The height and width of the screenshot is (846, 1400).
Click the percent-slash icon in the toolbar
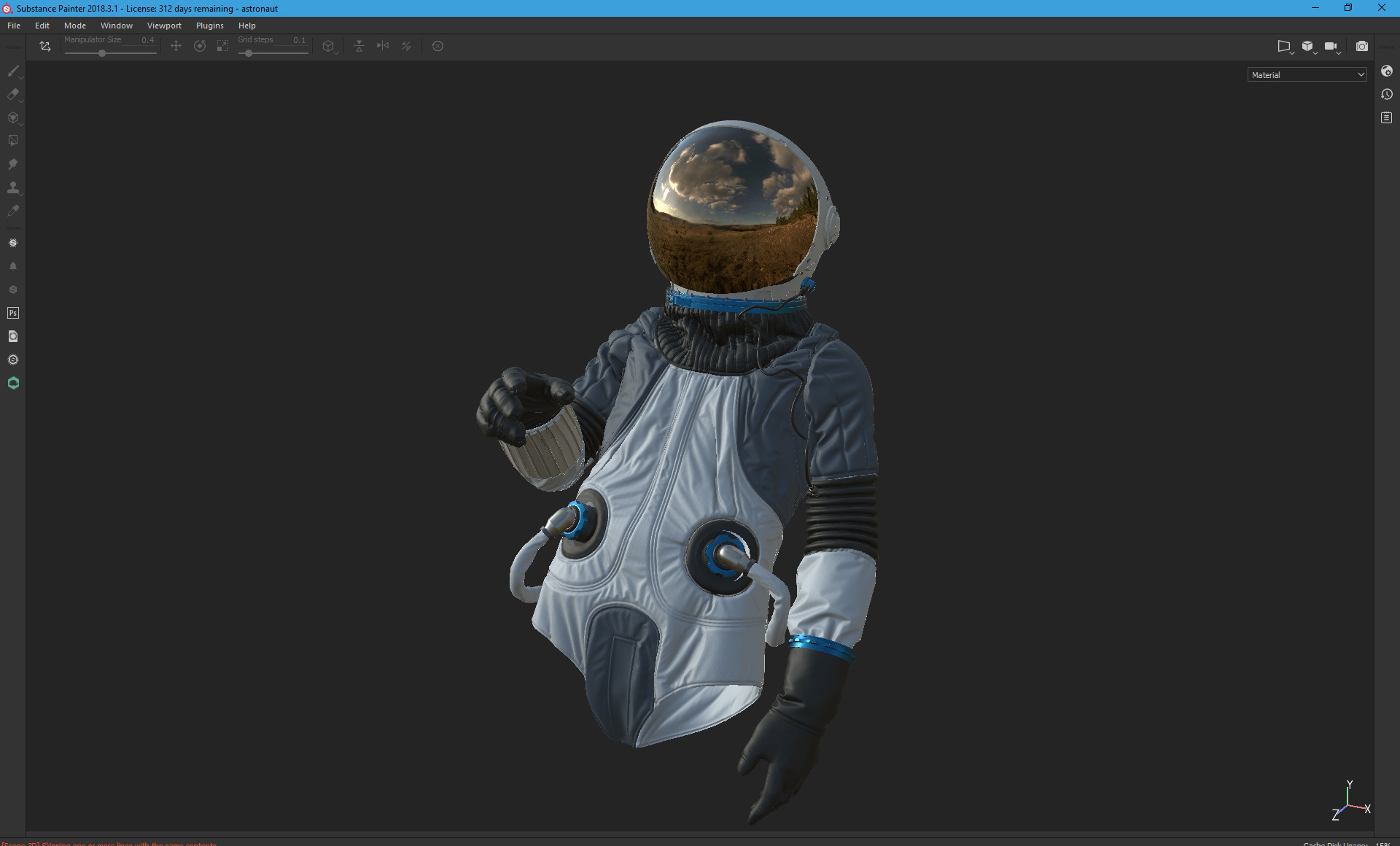pyautogui.click(x=406, y=46)
